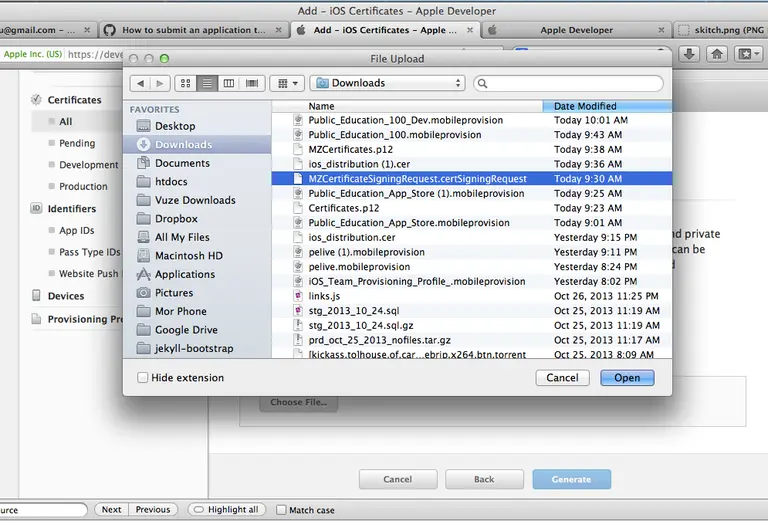Open Vuze Downloads folder in sidebar
This screenshot has width=768, height=521.
[x=196, y=200]
